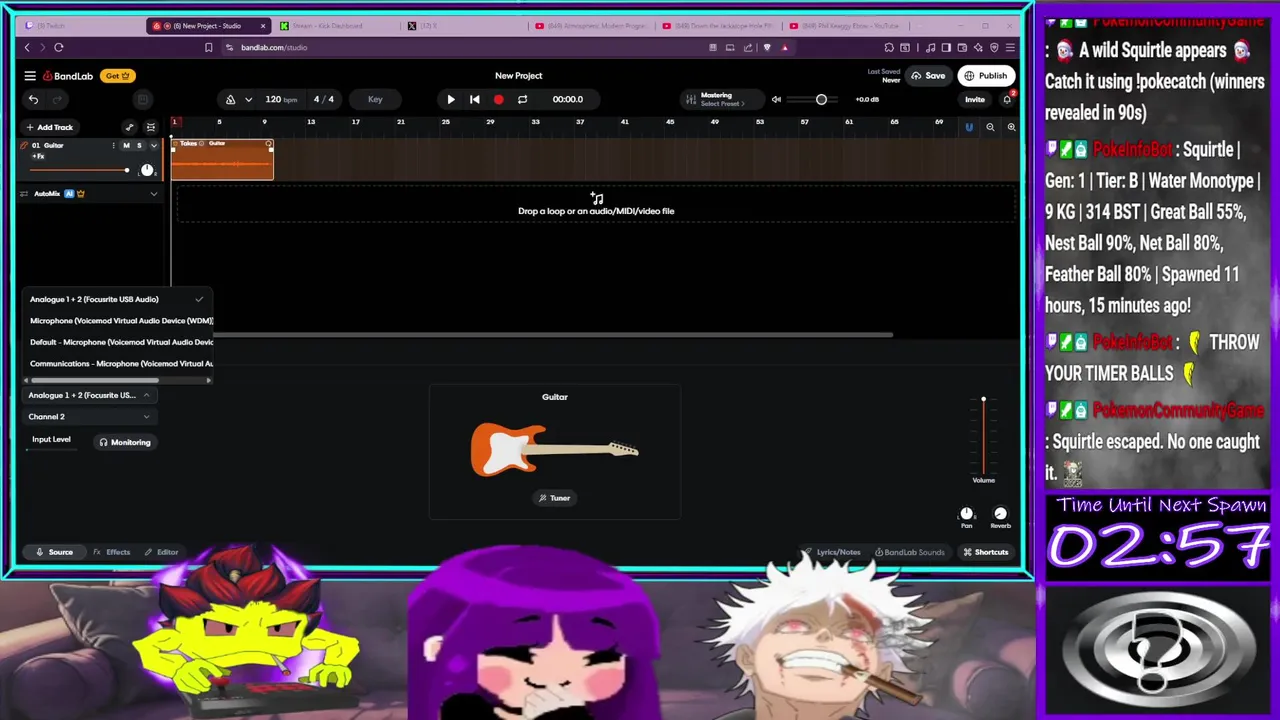Image resolution: width=1280 pixels, height=720 pixels.
Task: Undo the last action
Action: pos(33,99)
